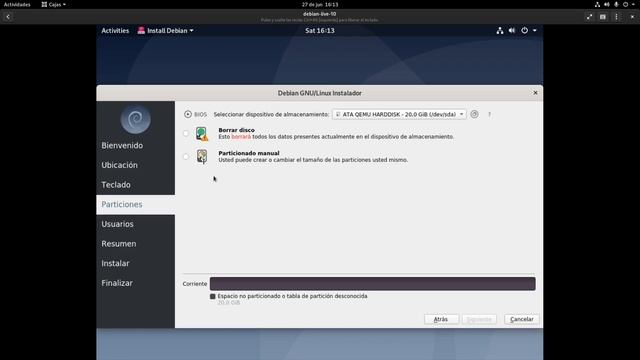
Task: Click the Corriente partition bar
Action: 373,284
